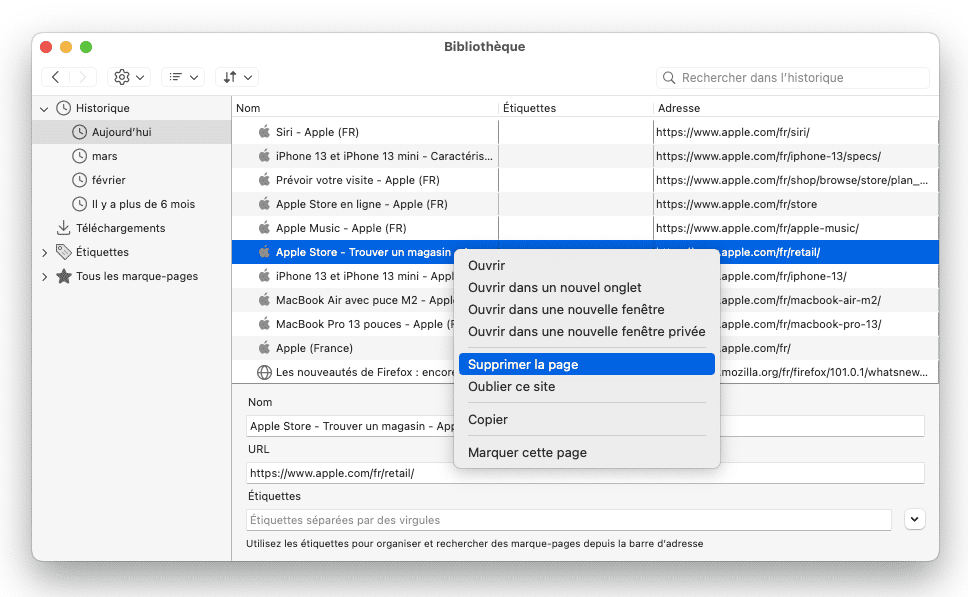The image size is (968, 597).
Task: Select Prévoir votre visite - Apple (FR)
Action: point(585,180)
